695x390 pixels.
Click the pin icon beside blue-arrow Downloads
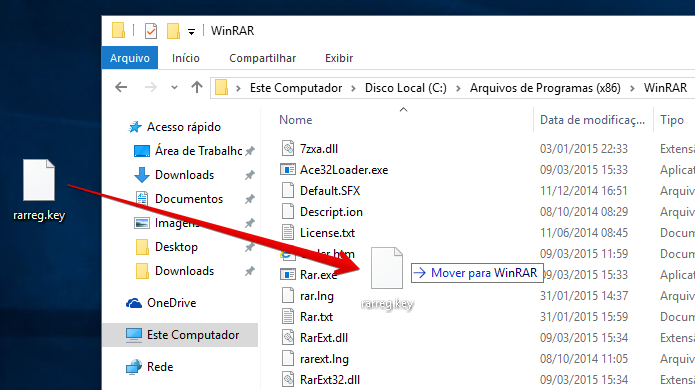pos(250,175)
